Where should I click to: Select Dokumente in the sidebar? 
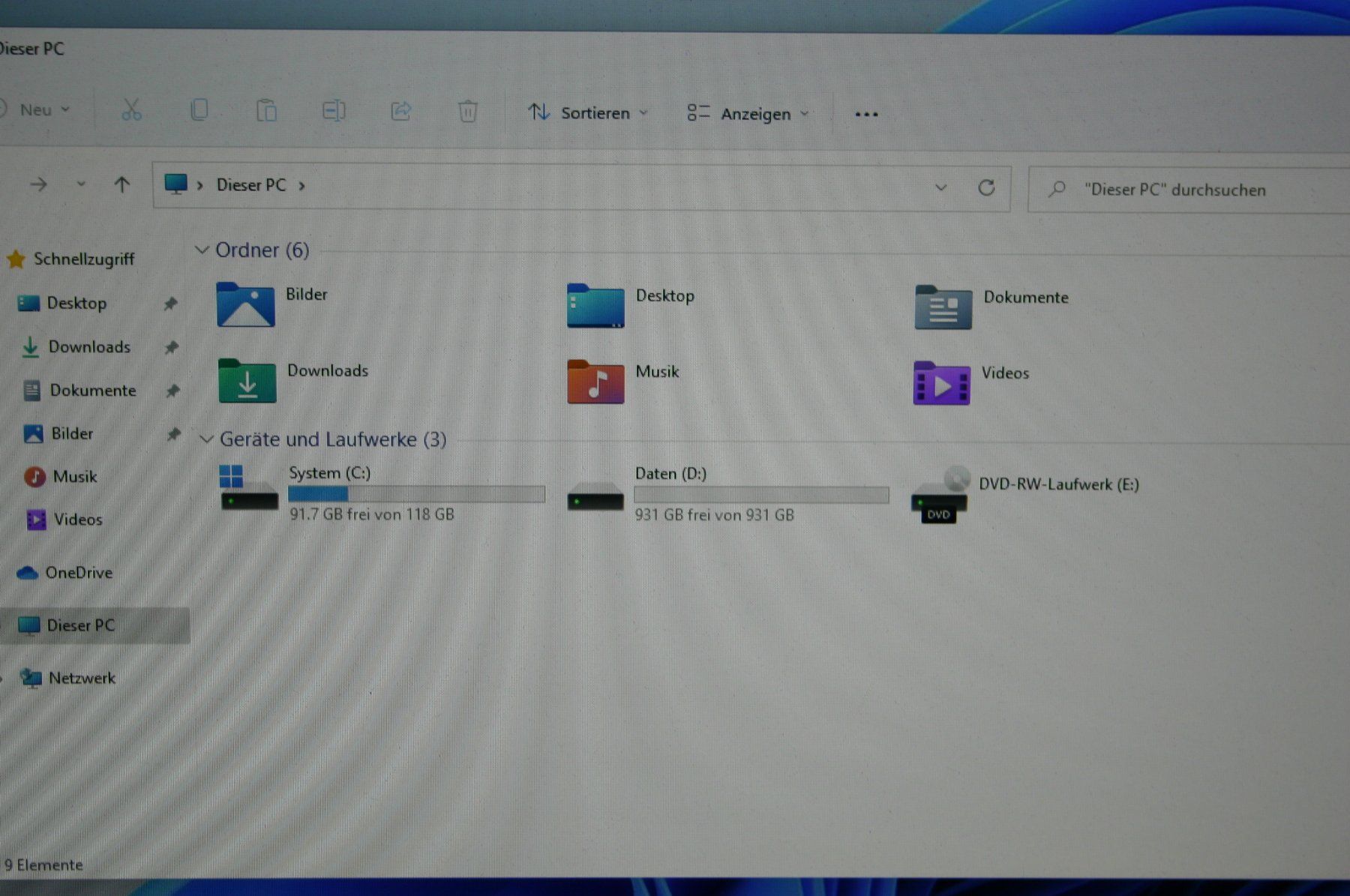click(93, 391)
